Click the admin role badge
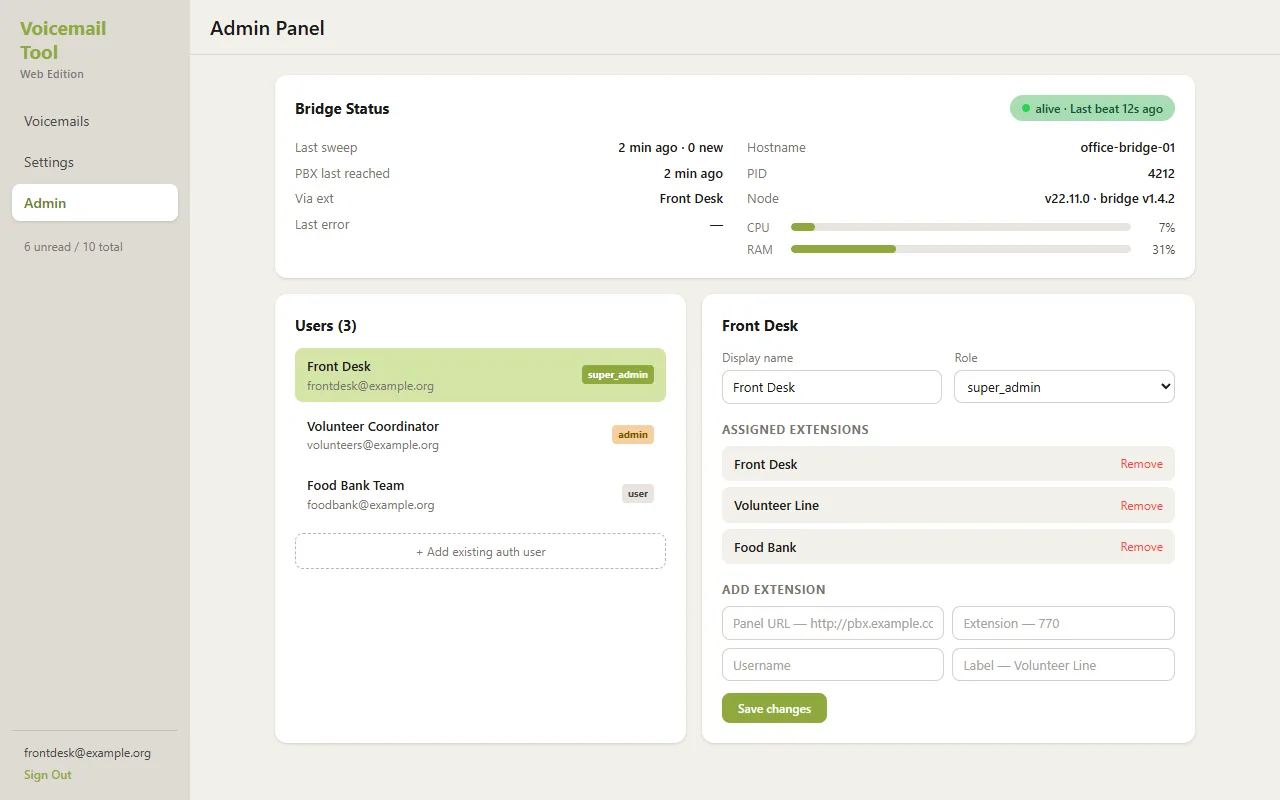The height and width of the screenshot is (800, 1280). 633,434
